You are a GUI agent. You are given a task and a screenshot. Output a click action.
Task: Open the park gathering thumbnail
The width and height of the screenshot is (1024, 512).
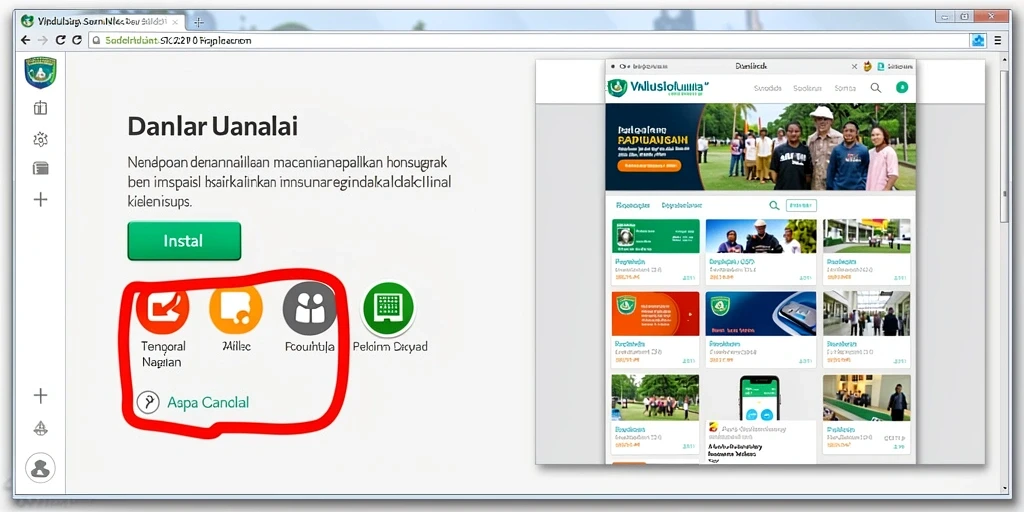[656, 397]
